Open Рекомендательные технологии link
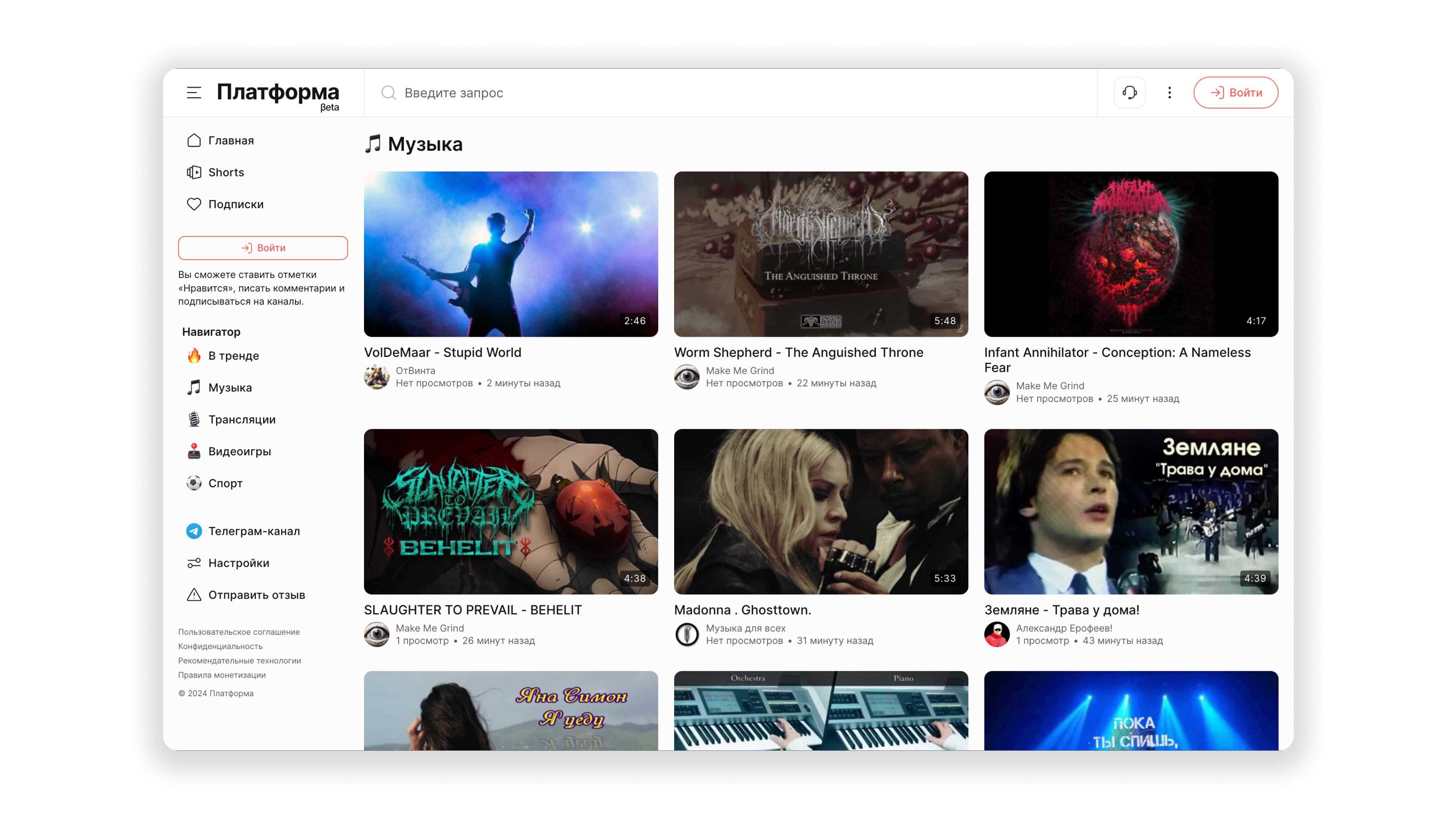This screenshot has width=1456, height=819. [240, 661]
